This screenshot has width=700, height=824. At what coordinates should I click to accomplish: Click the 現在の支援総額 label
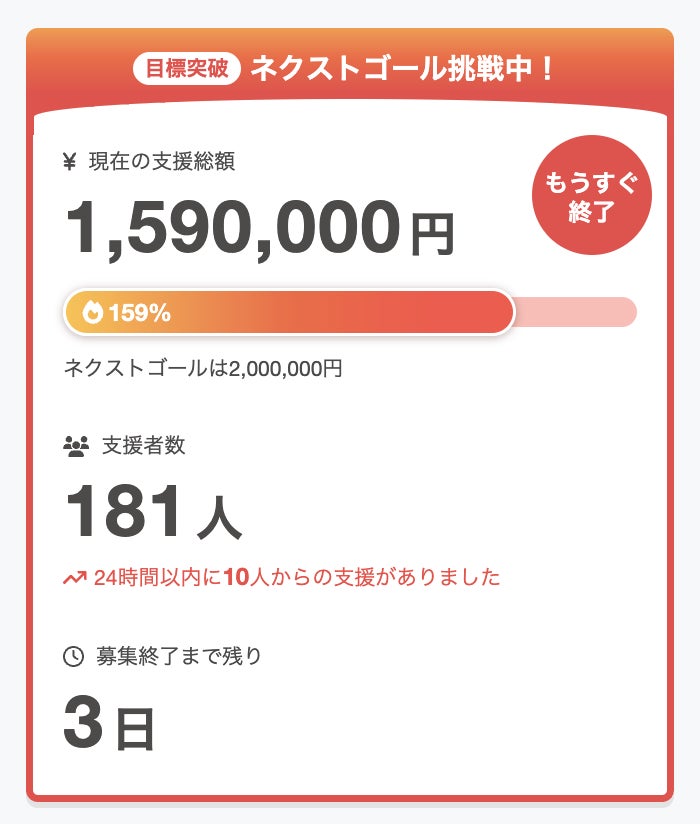click(162, 162)
